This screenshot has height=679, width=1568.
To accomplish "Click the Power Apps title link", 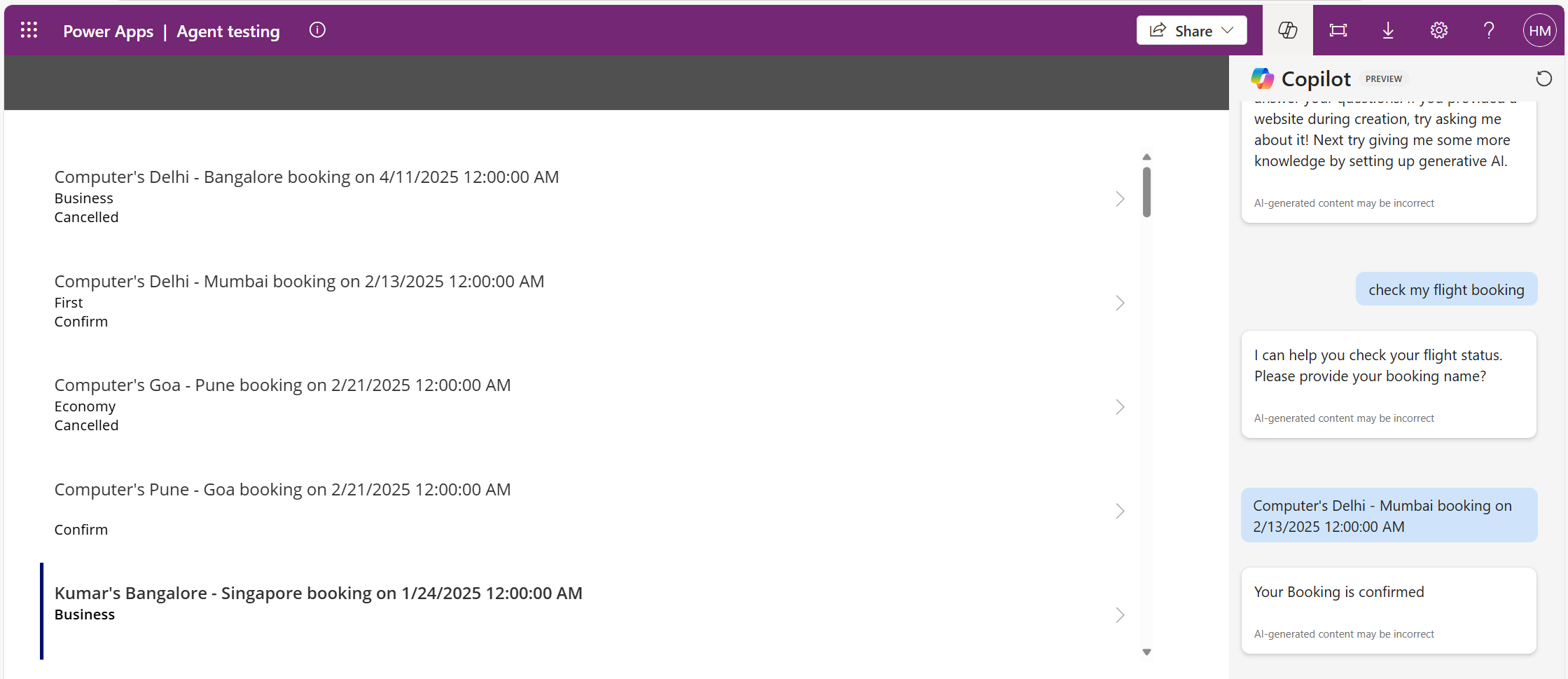I will click(x=108, y=31).
